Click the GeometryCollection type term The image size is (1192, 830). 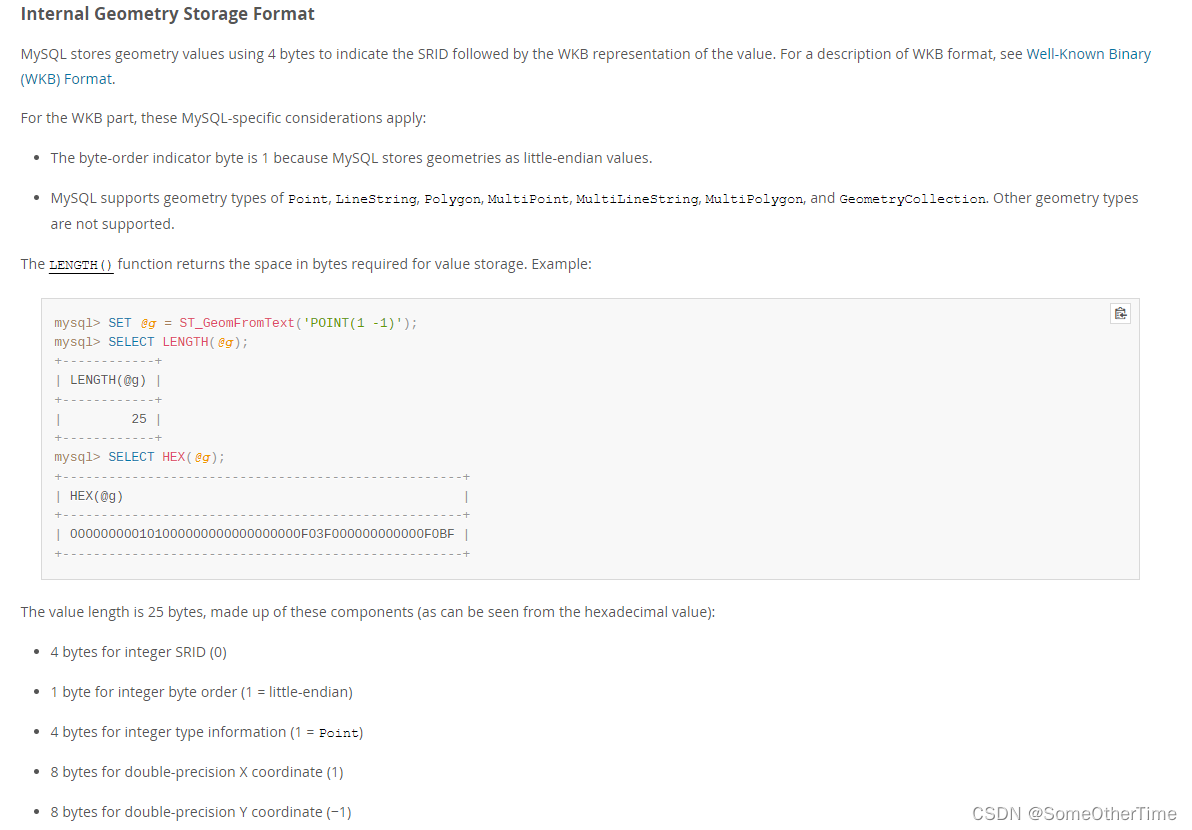pos(912,199)
